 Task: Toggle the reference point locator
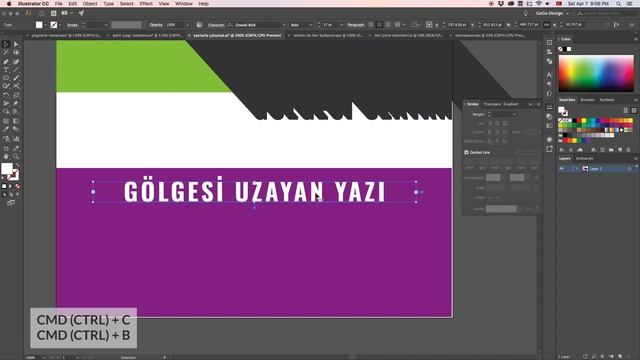(429, 25)
